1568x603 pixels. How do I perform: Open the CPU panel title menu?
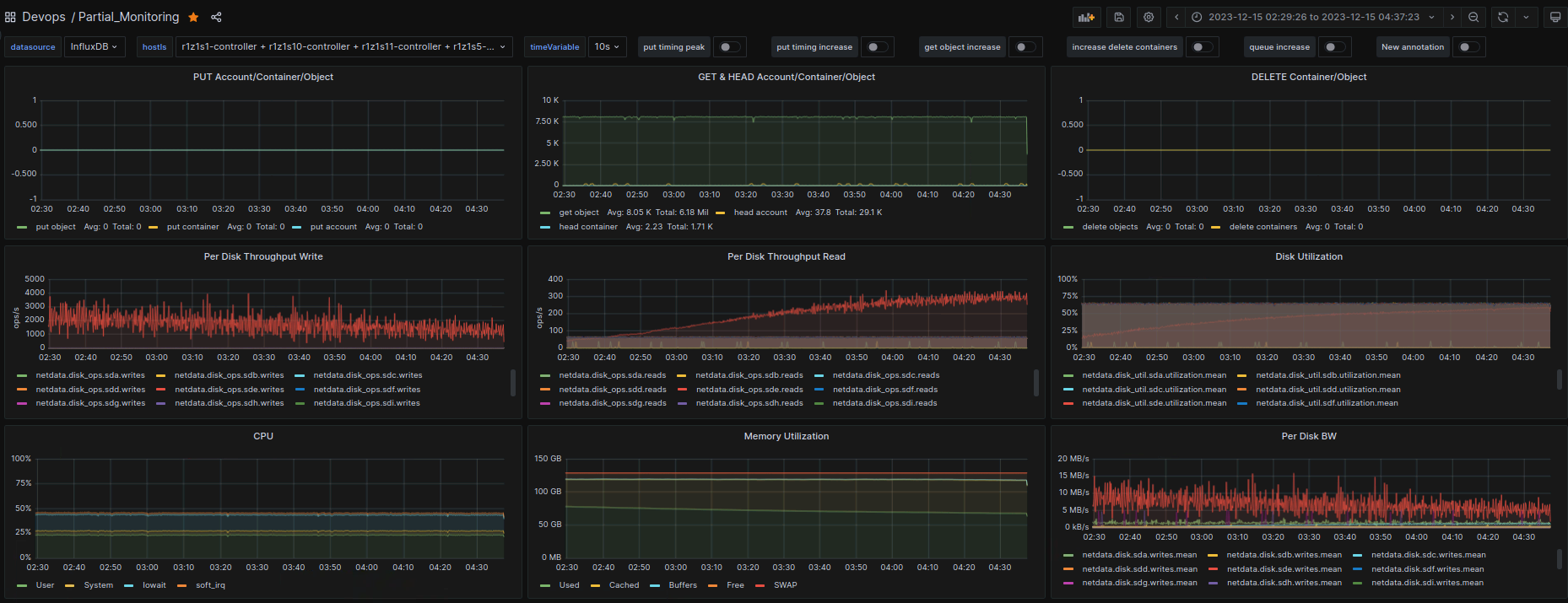coord(263,436)
